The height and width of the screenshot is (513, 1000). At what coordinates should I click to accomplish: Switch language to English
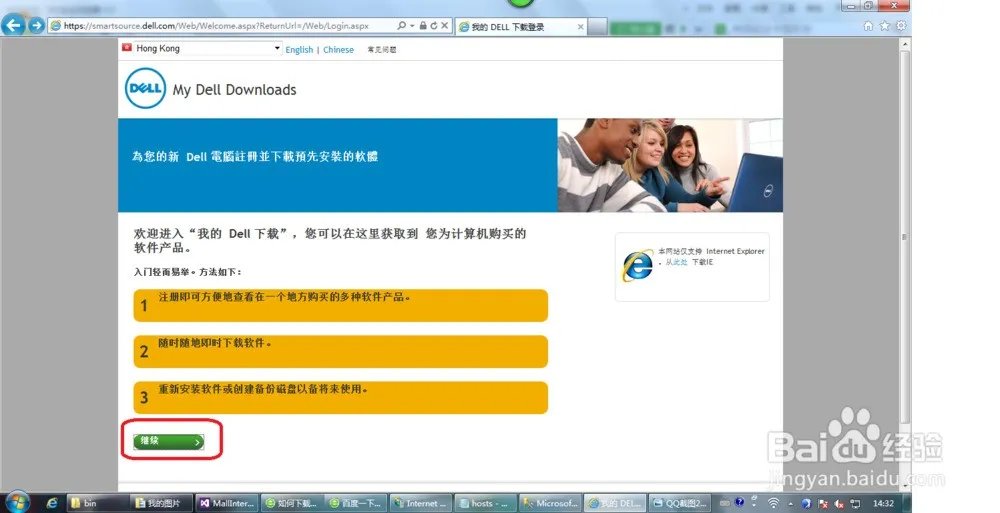(x=299, y=50)
